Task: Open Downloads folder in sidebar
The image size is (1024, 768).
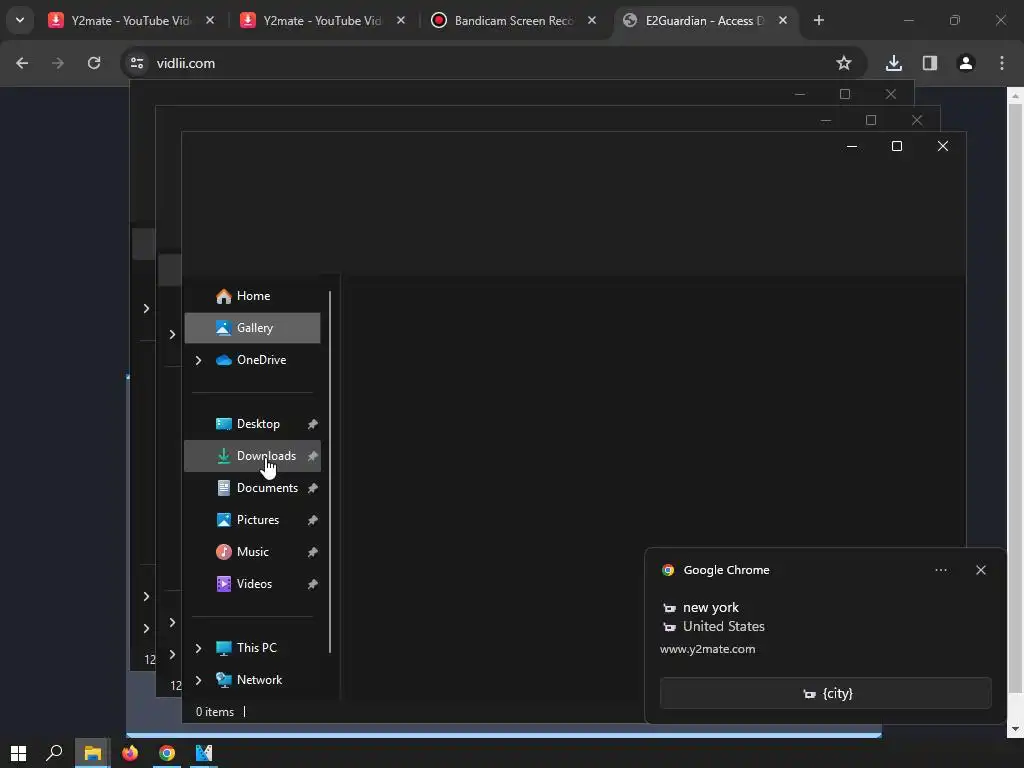Action: (253, 456)
